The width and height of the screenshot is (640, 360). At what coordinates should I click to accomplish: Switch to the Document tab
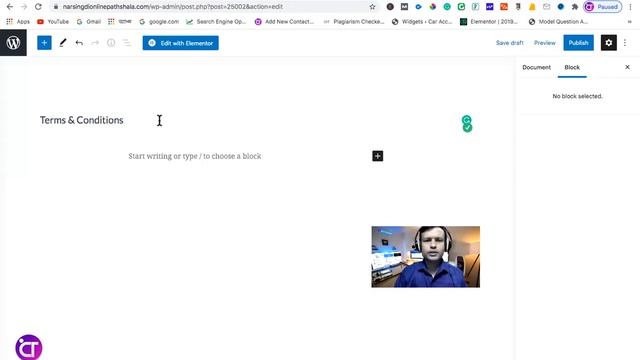pos(536,67)
